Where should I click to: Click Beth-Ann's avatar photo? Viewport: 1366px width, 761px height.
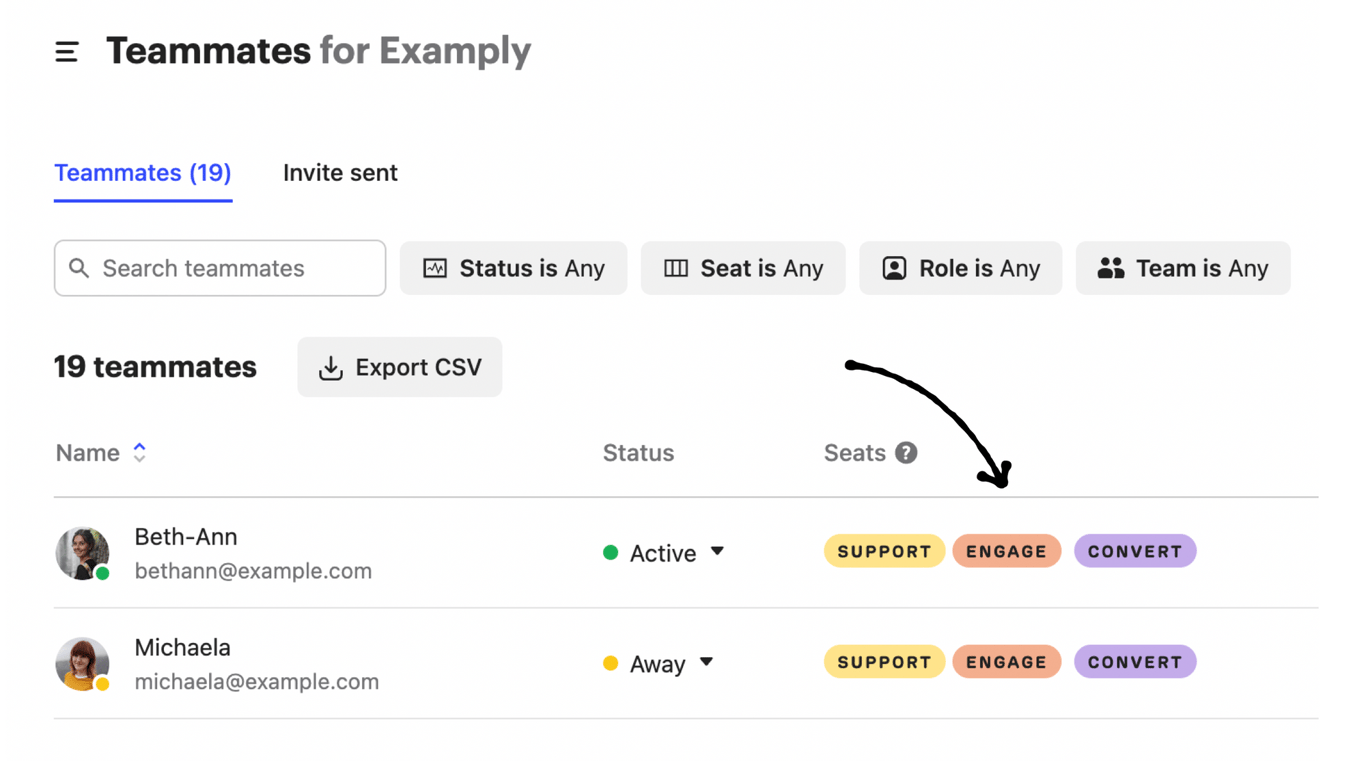82,553
